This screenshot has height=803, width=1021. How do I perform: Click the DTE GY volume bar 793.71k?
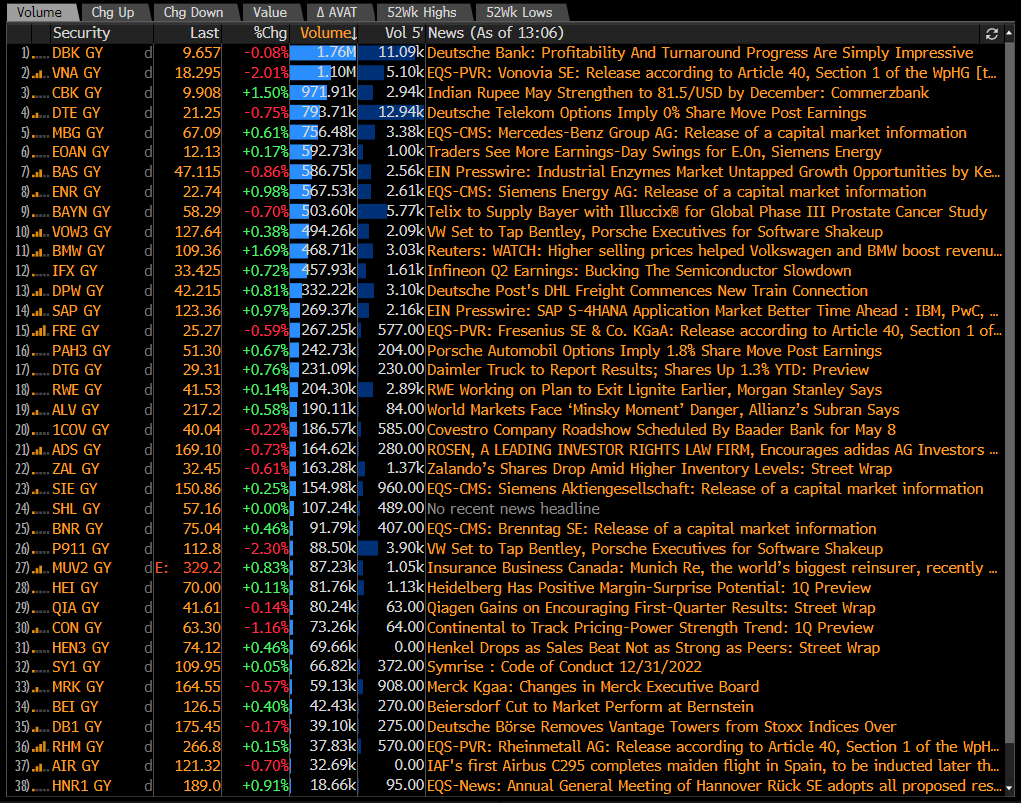click(x=324, y=113)
